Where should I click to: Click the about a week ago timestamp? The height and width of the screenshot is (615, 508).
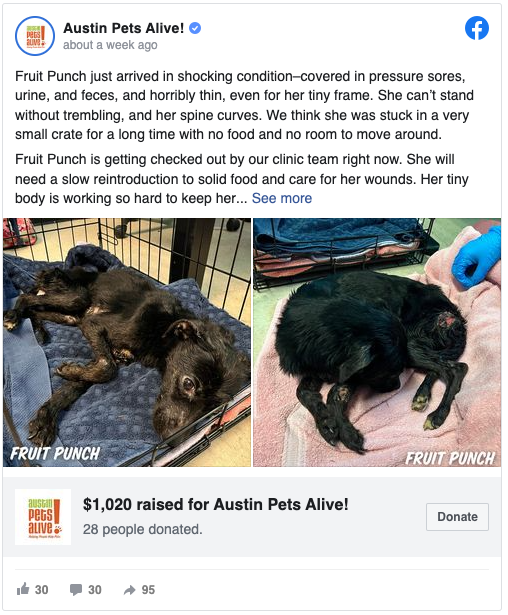pyautogui.click(x=110, y=45)
